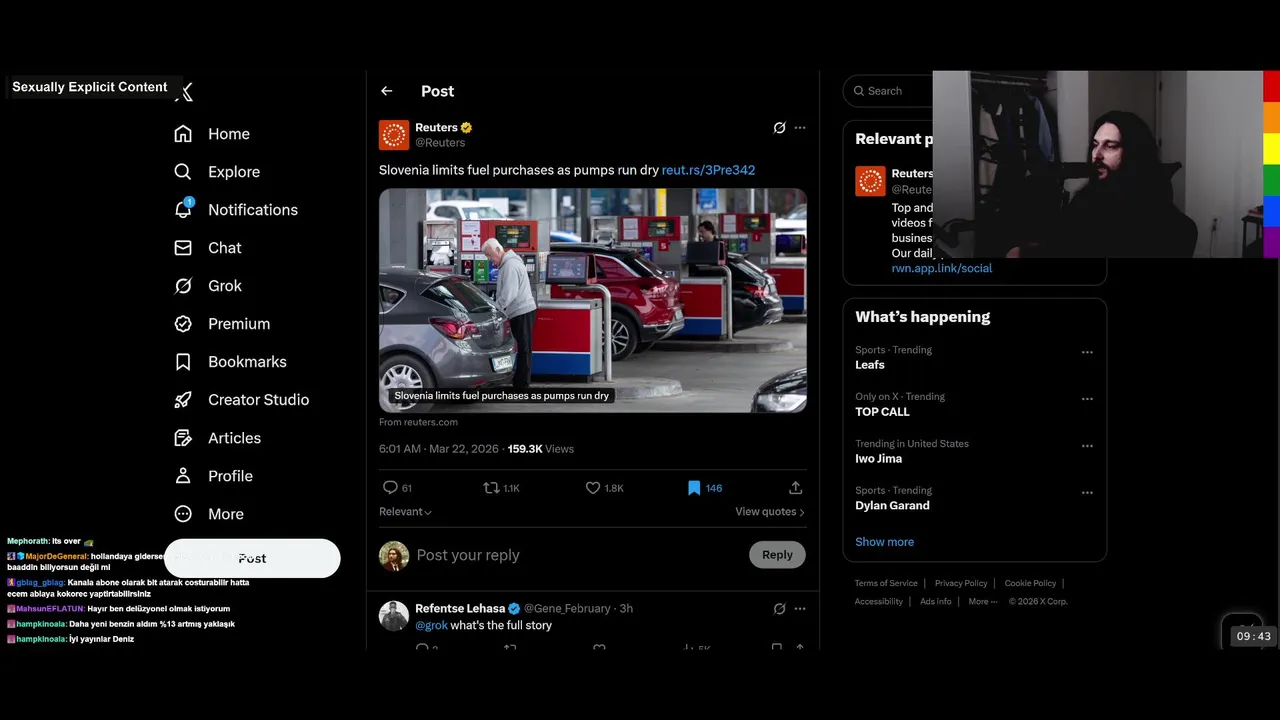Open the Creator Studio rocket icon

pyautogui.click(x=183, y=400)
